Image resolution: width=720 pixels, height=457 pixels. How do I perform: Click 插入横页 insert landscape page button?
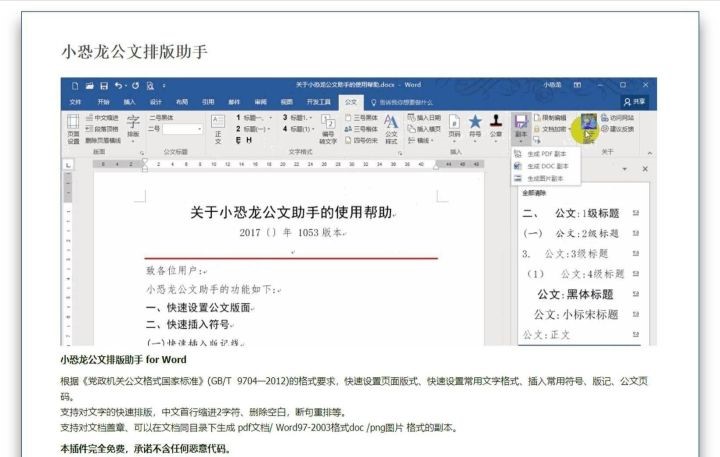point(424,129)
